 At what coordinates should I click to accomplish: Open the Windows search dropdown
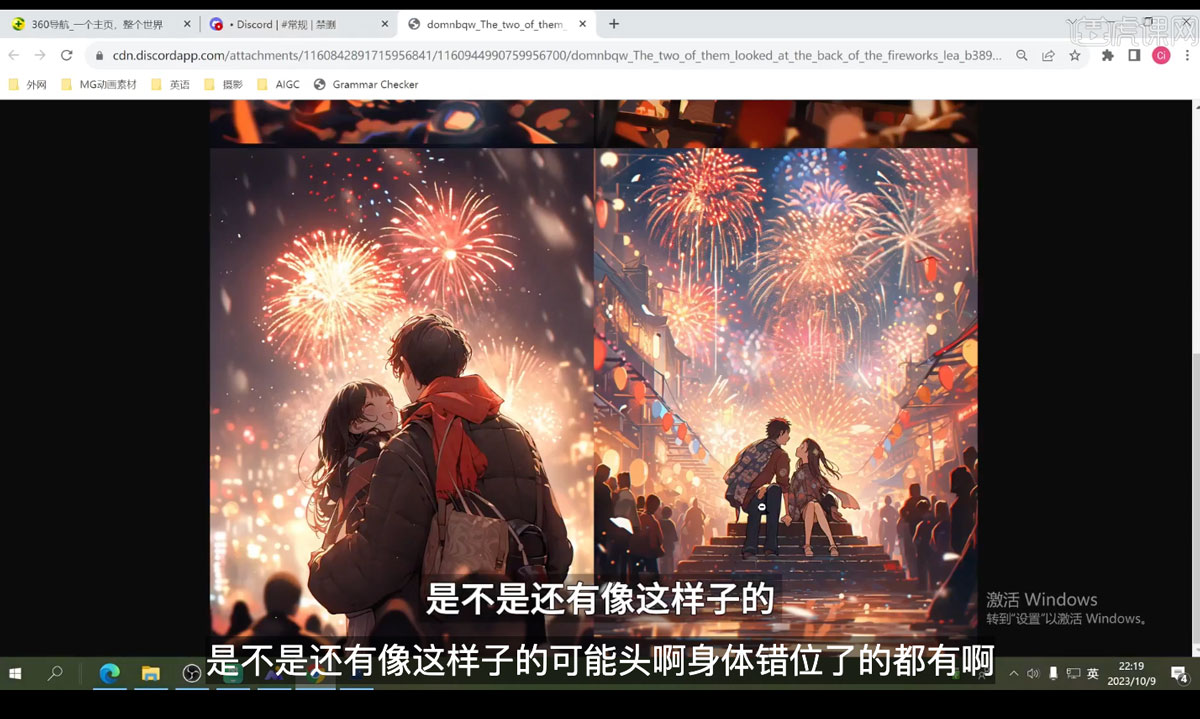(x=55, y=673)
